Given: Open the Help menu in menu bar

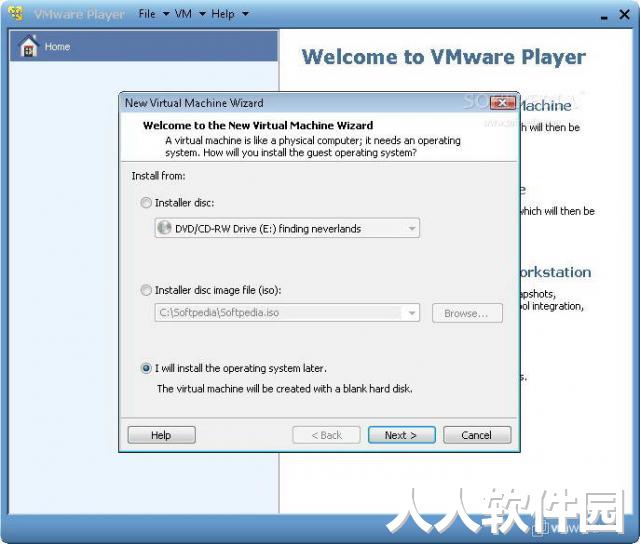Looking at the screenshot, I should [x=230, y=14].
